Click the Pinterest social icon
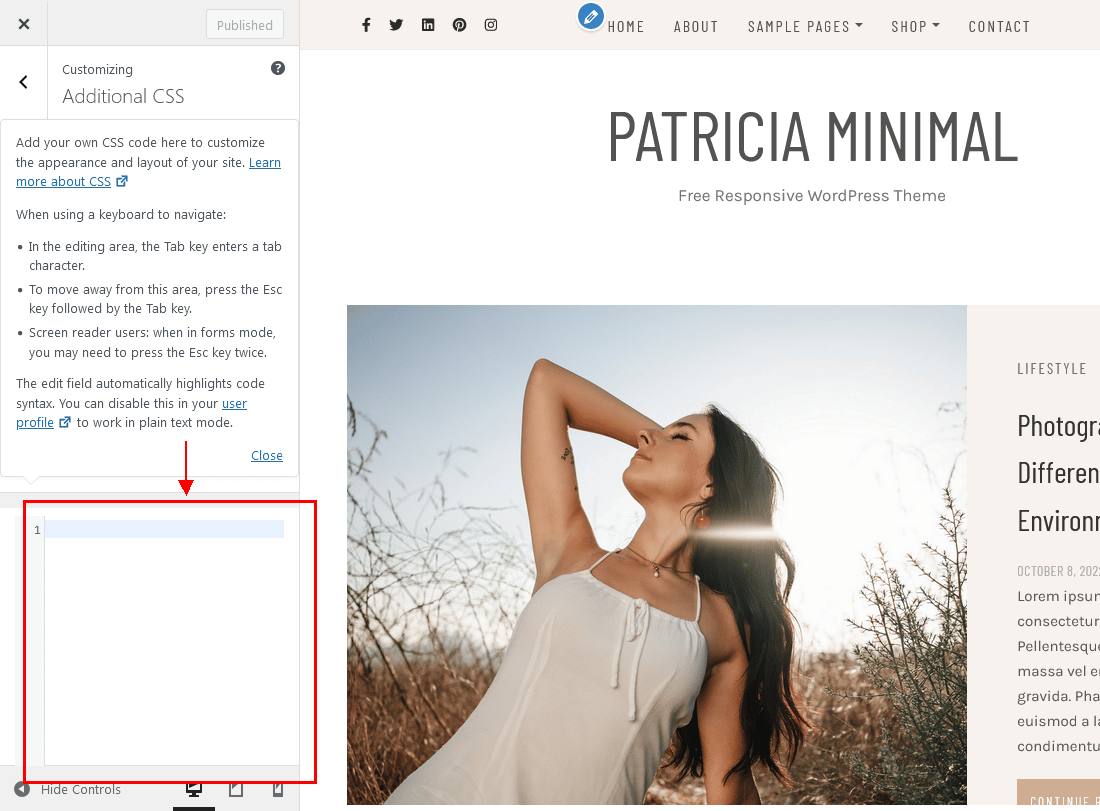 tap(459, 24)
